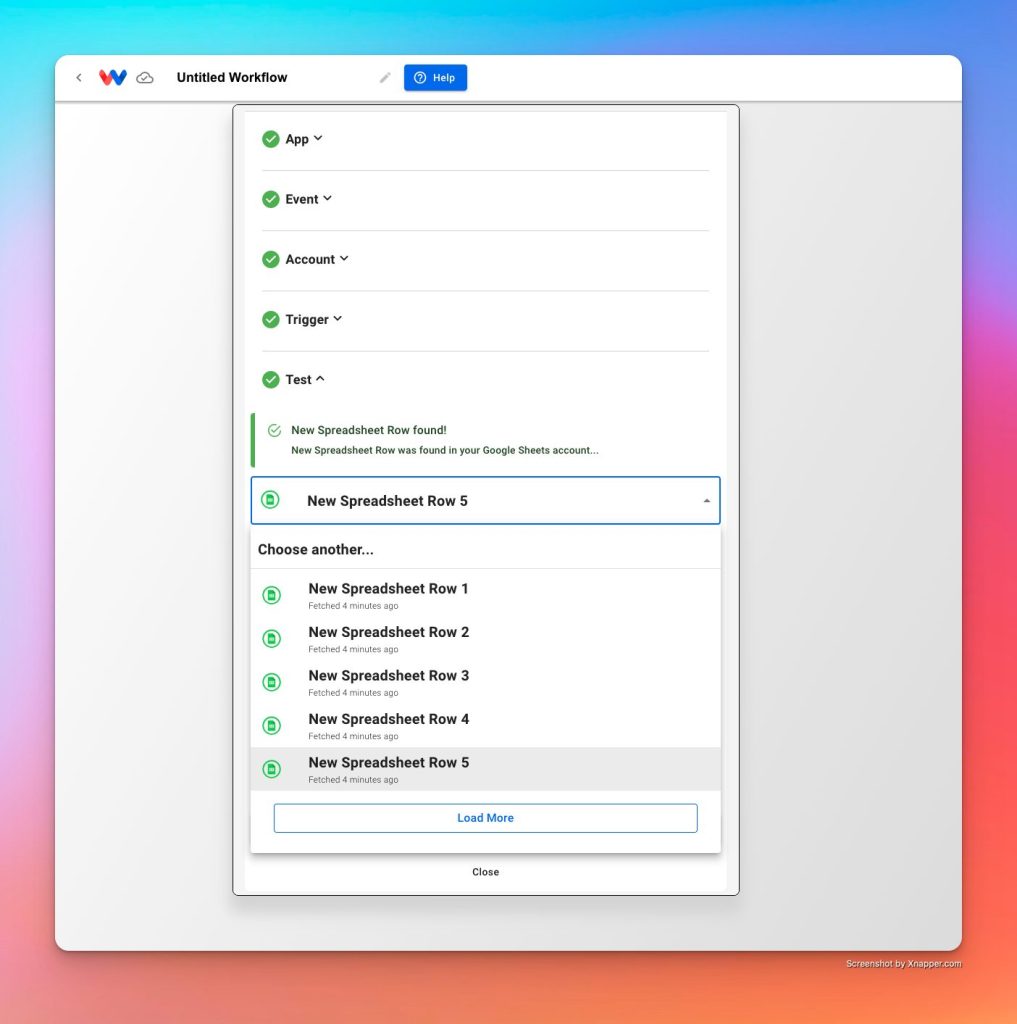
Task: Click fetched time under Spreadsheet Row 4
Action: (353, 736)
